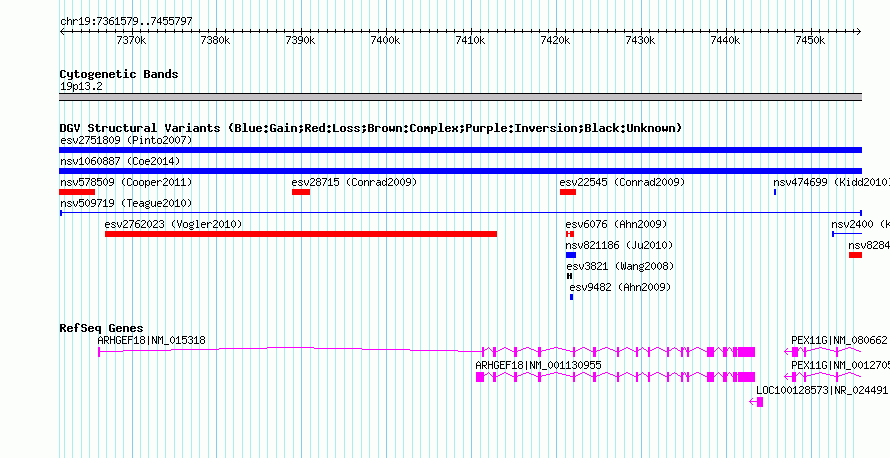The image size is (890, 458).
Task: Click last large exon of ARHGEF18 NM_001130955
Action: 745,377
